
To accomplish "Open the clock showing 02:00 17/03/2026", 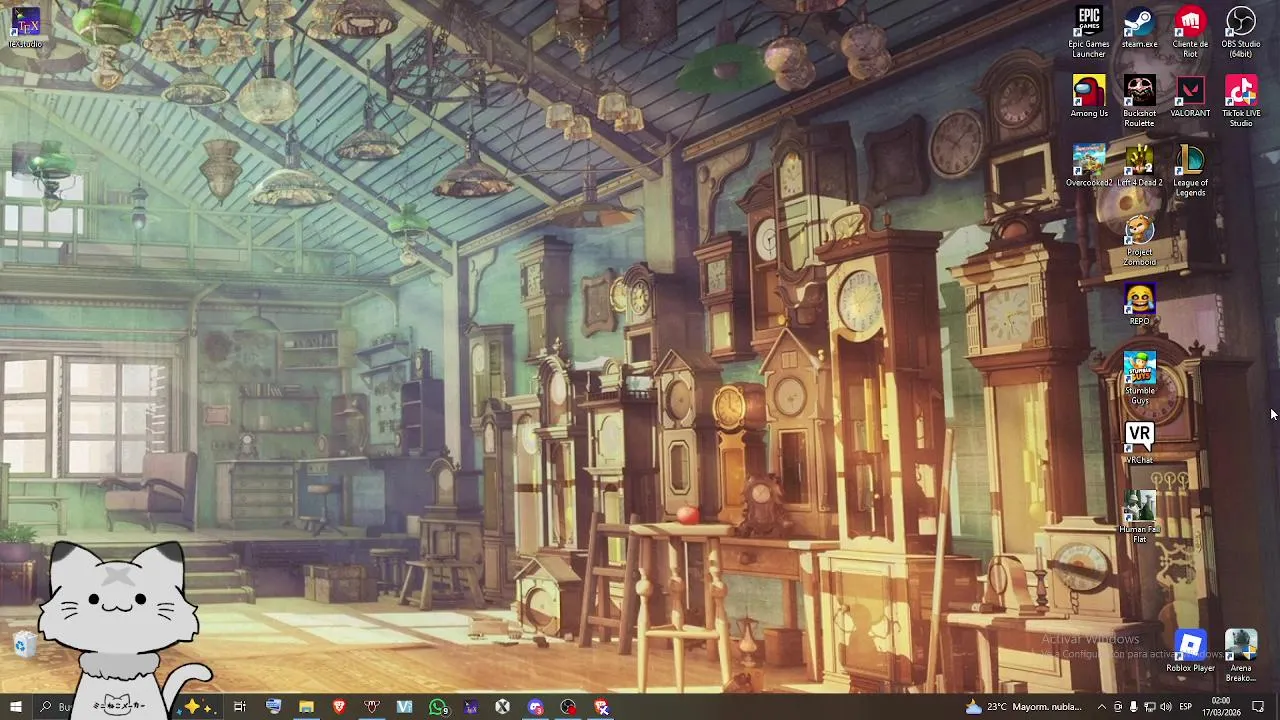I will [x=1220, y=707].
